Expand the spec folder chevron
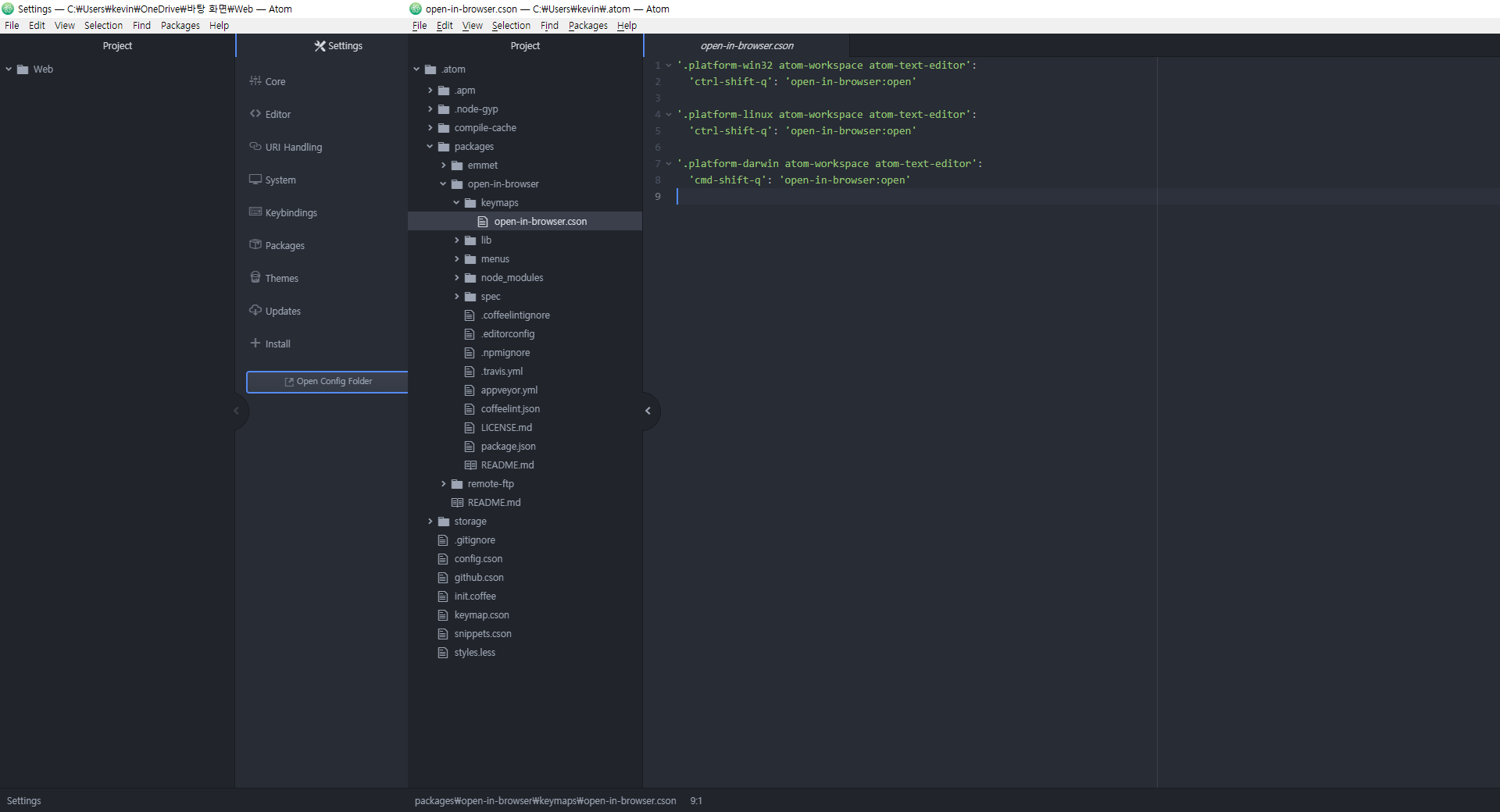This screenshot has height=812, width=1500. tap(456, 297)
